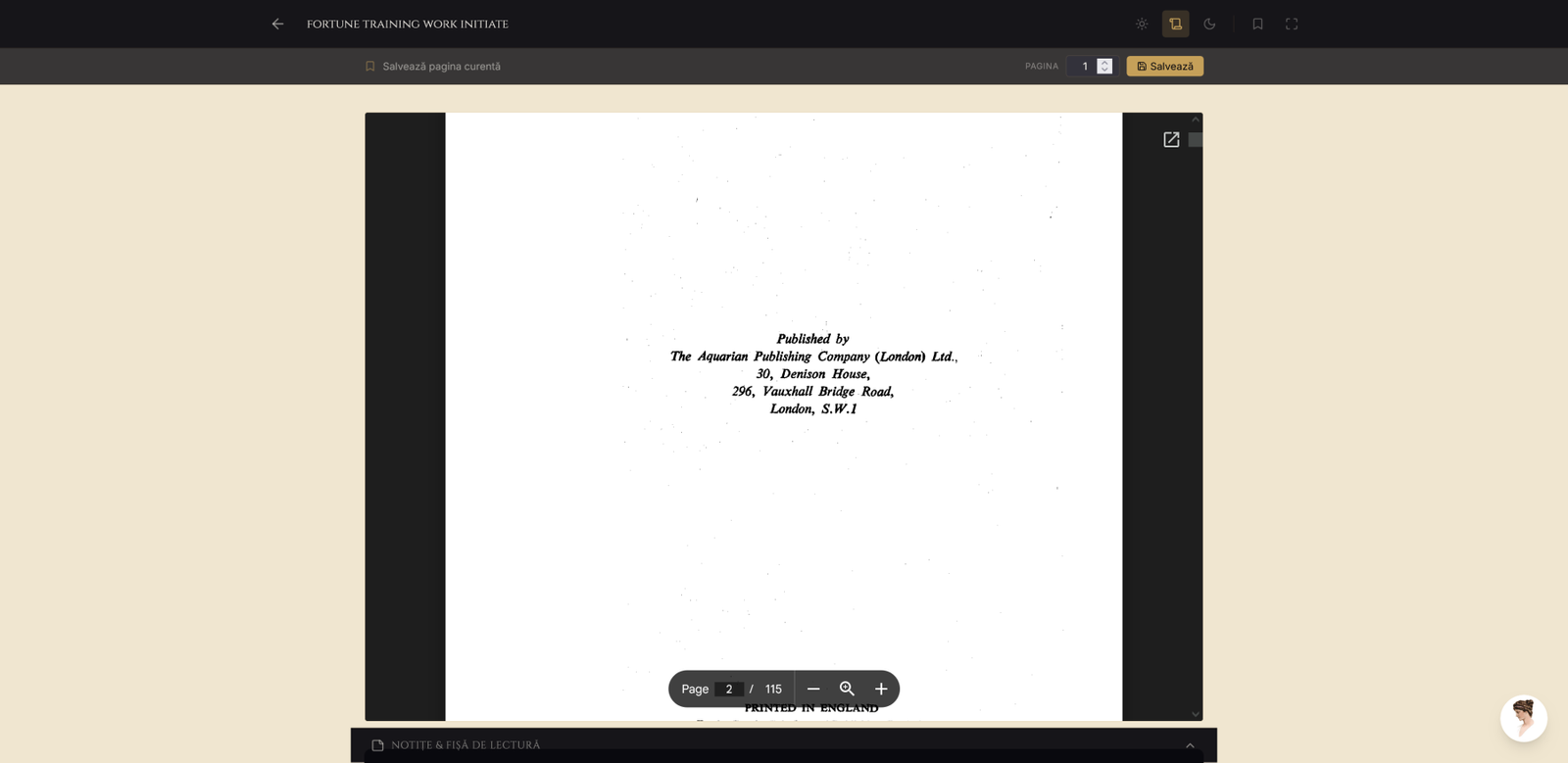The image size is (1568, 763).
Task: Click the PDF page number box showing 2
Action: click(x=729, y=690)
